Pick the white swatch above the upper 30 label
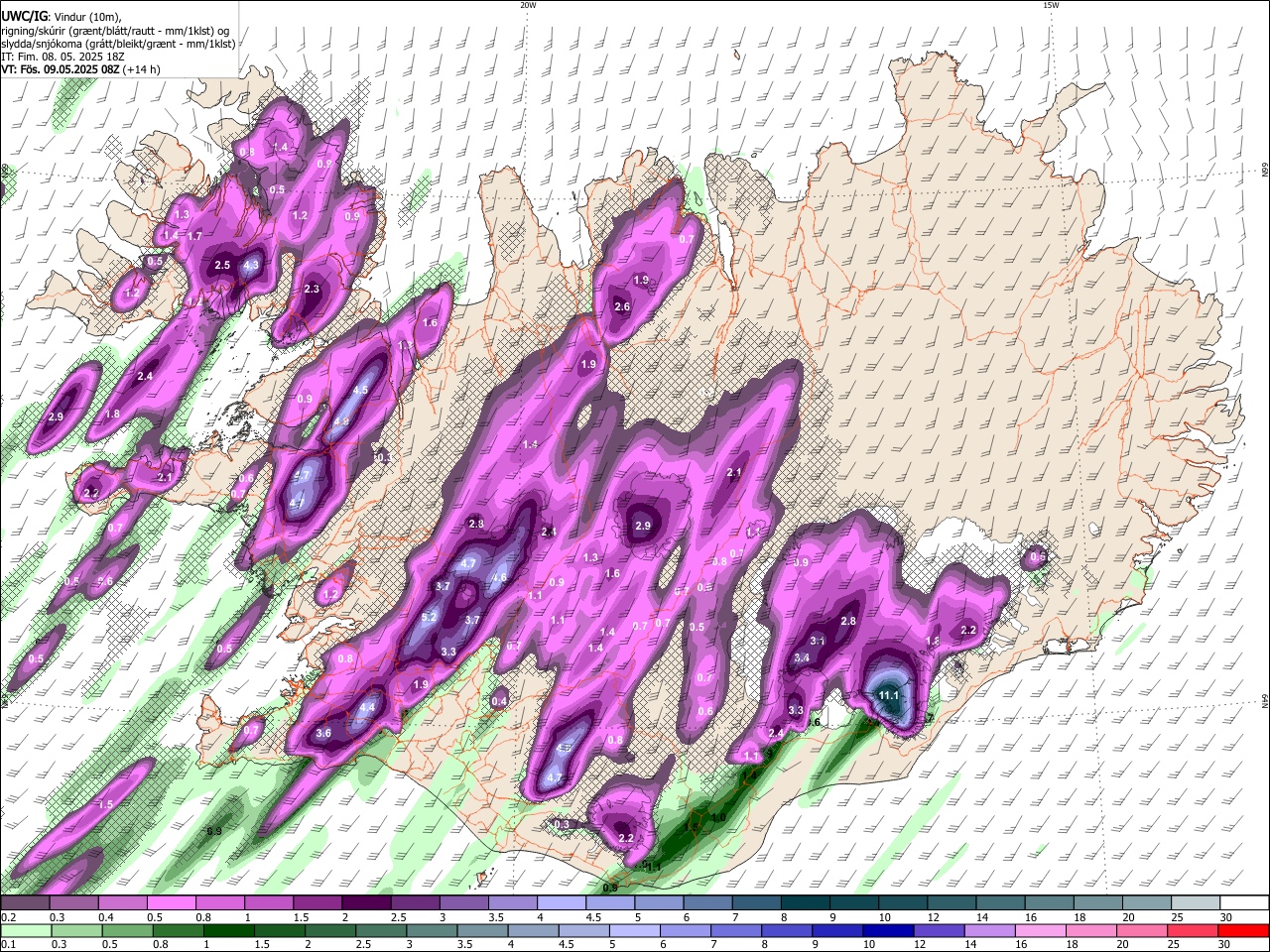The image size is (1270, 952). click(x=1245, y=903)
